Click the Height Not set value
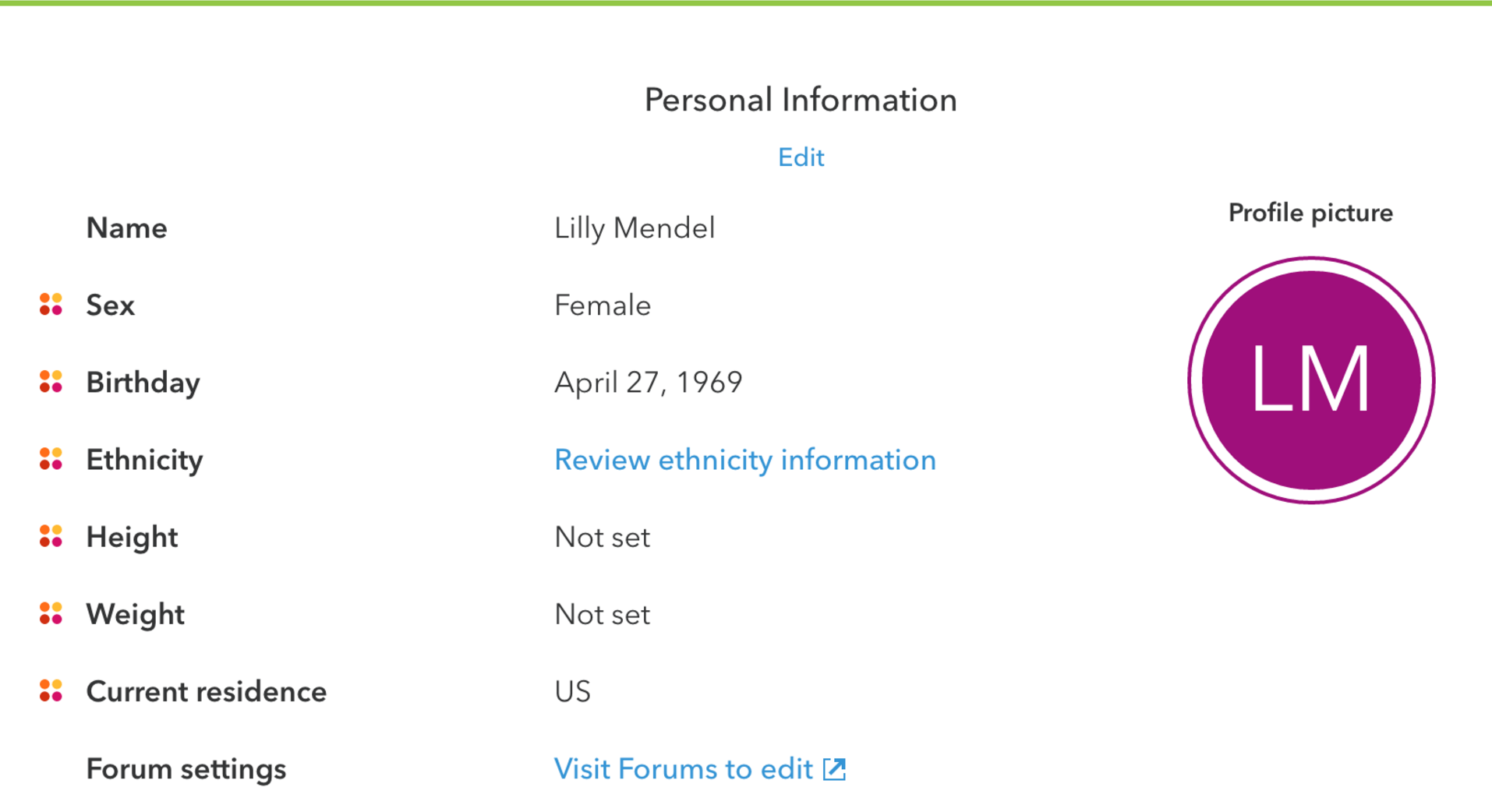Screen dimensions: 1492x812 603,537
